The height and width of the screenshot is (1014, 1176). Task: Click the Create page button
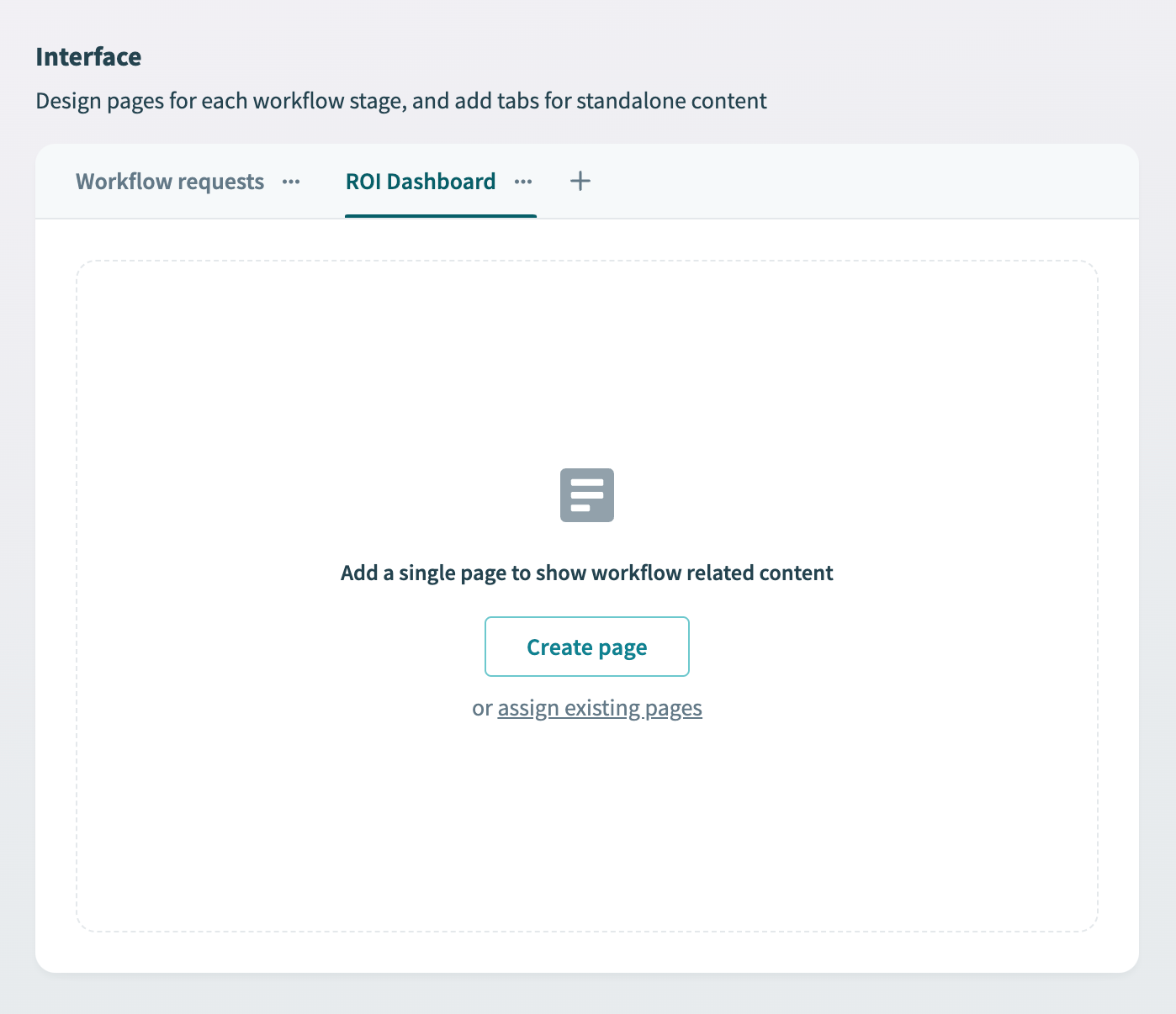pos(586,647)
